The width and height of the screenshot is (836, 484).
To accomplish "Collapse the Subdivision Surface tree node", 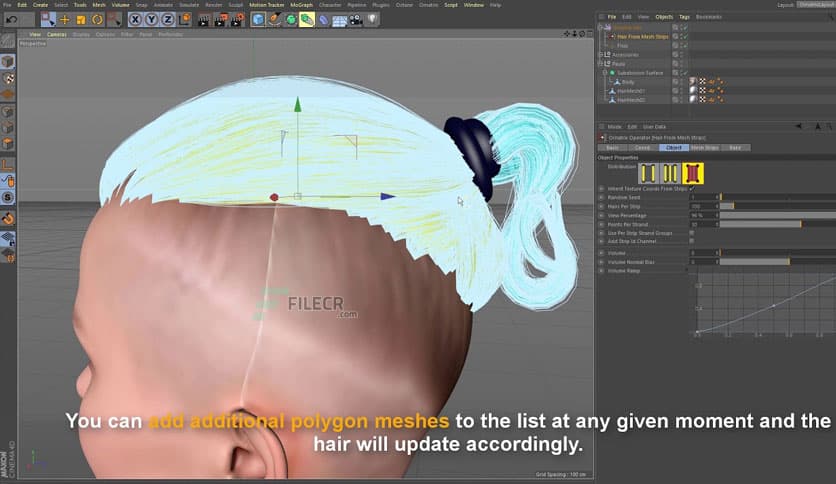I will (x=605, y=72).
